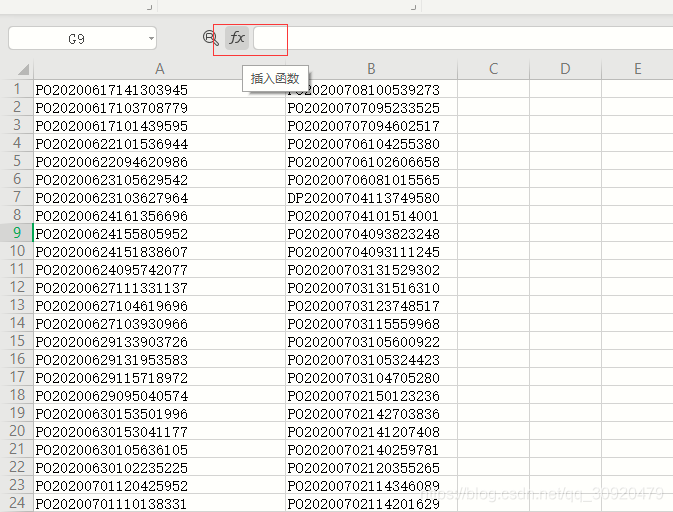Select column B header

(372, 69)
